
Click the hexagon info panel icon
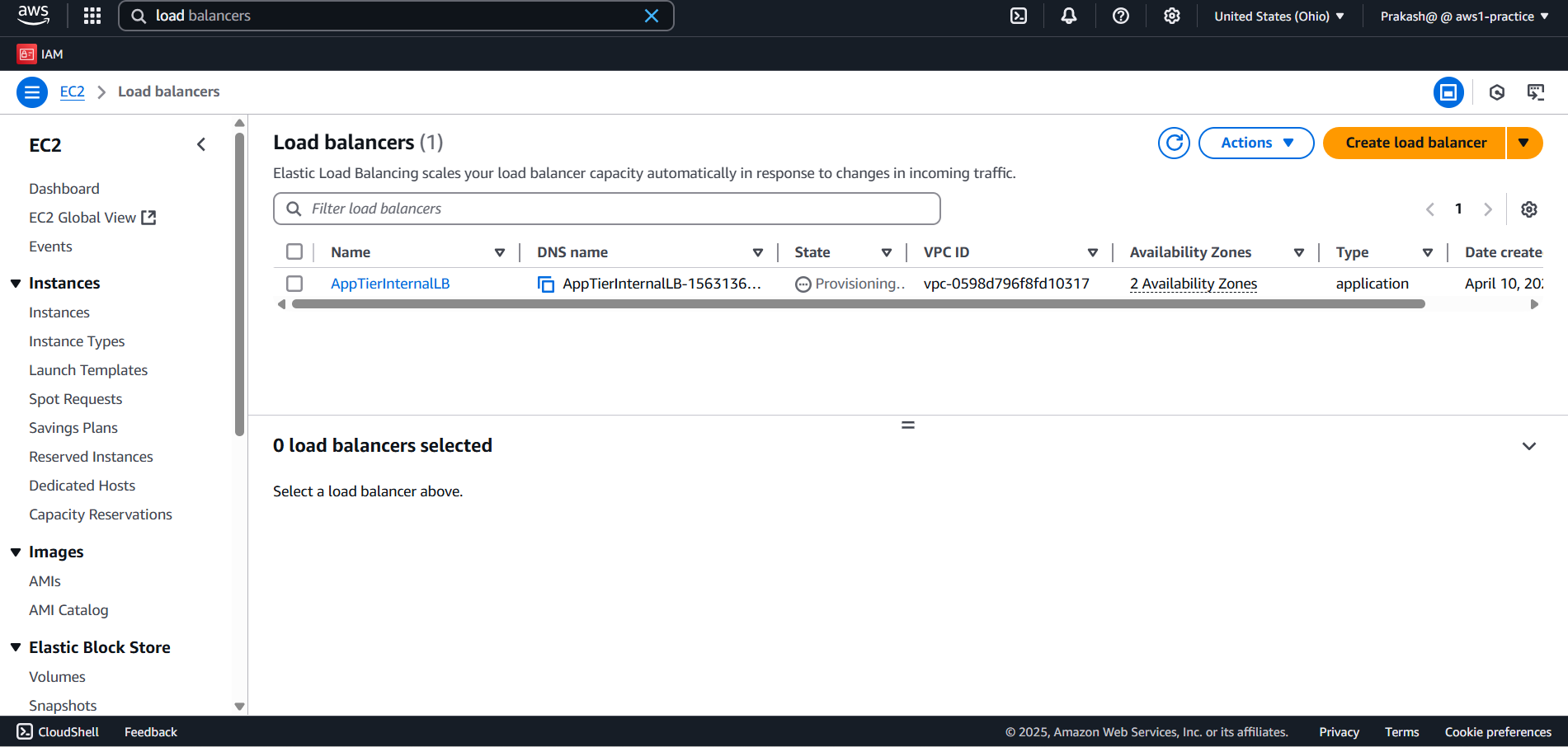point(1497,92)
